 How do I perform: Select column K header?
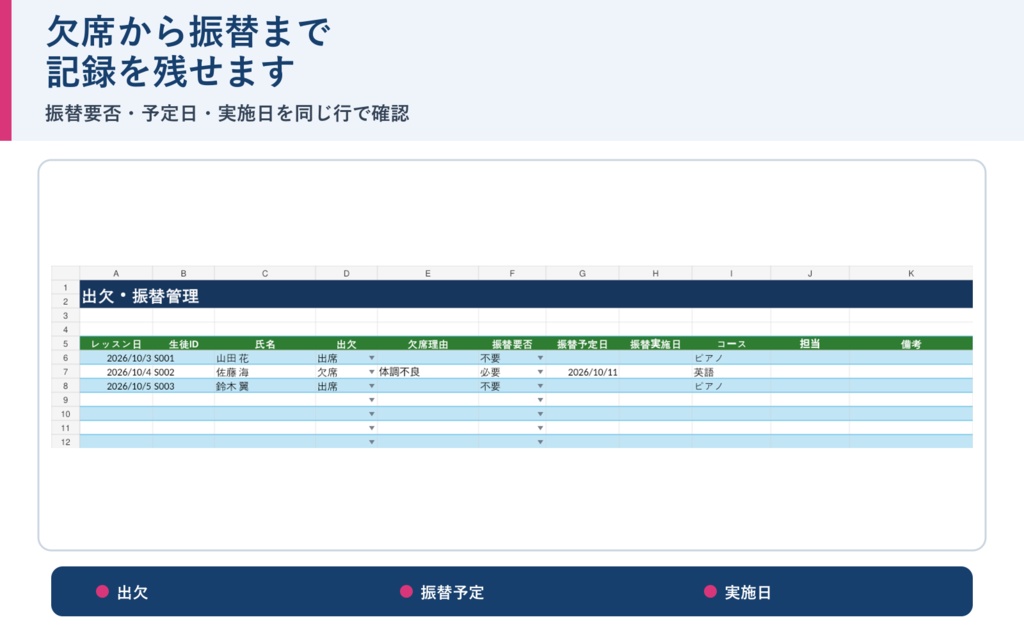tap(911, 273)
